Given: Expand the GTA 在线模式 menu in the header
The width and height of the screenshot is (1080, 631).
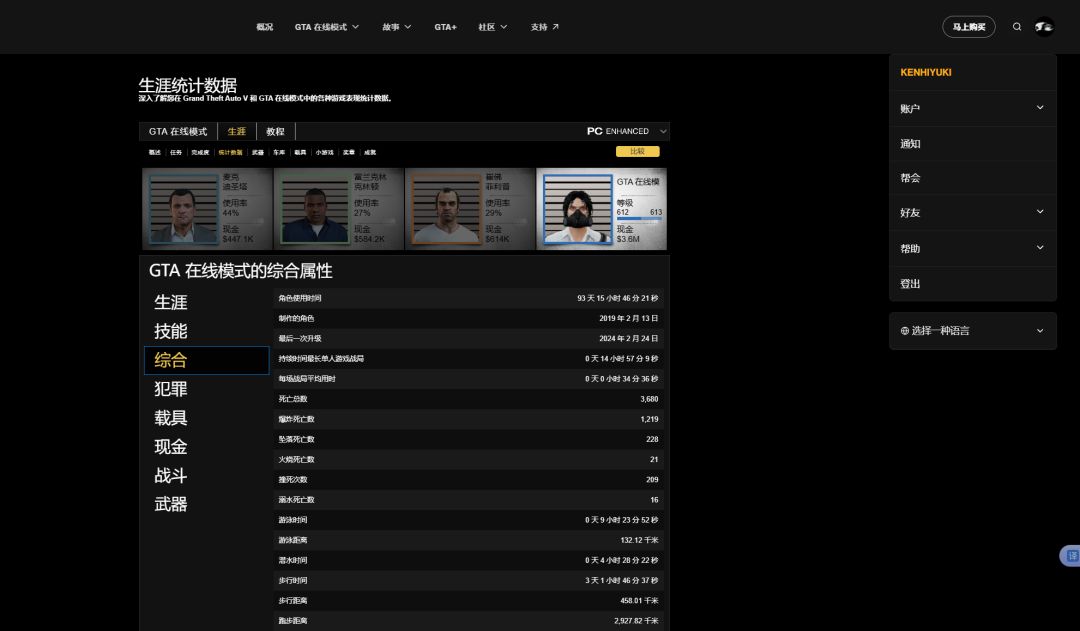Looking at the screenshot, I should pyautogui.click(x=326, y=27).
